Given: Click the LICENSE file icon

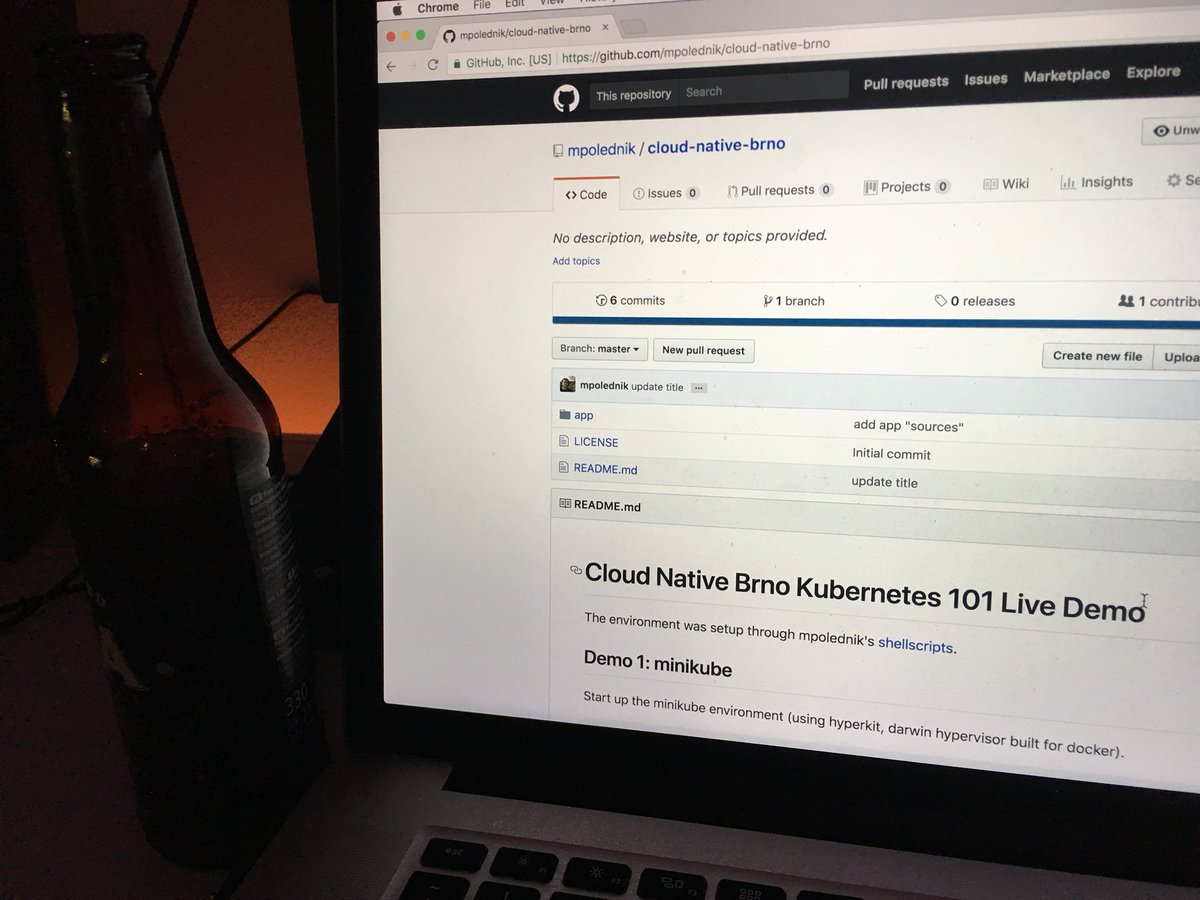Looking at the screenshot, I should [x=564, y=441].
